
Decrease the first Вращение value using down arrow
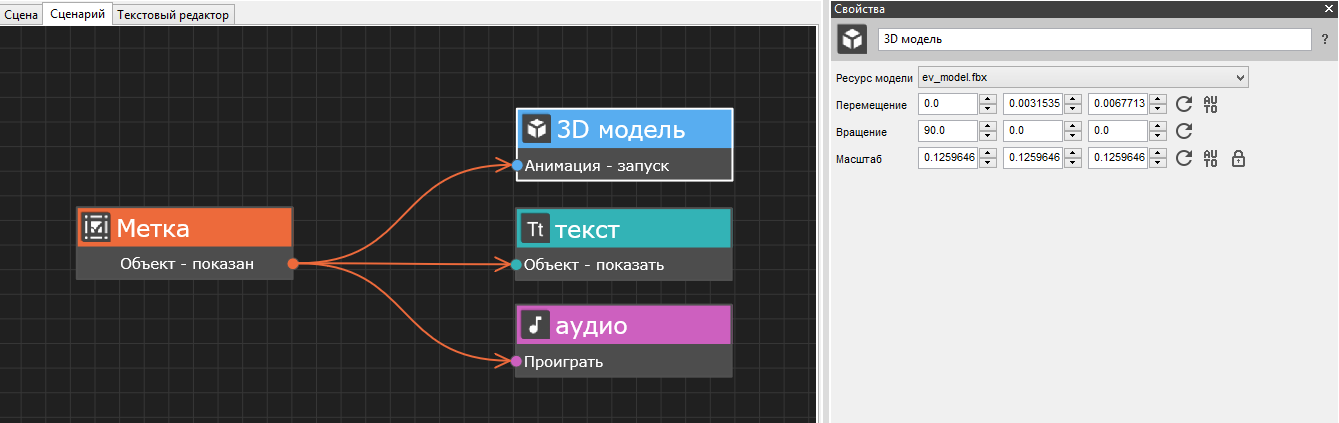click(x=988, y=136)
